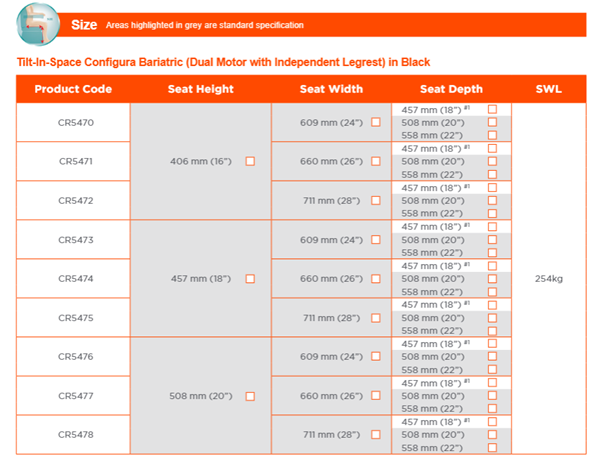Tick 457 mm (18") seat depth for CR5470

point(492,109)
